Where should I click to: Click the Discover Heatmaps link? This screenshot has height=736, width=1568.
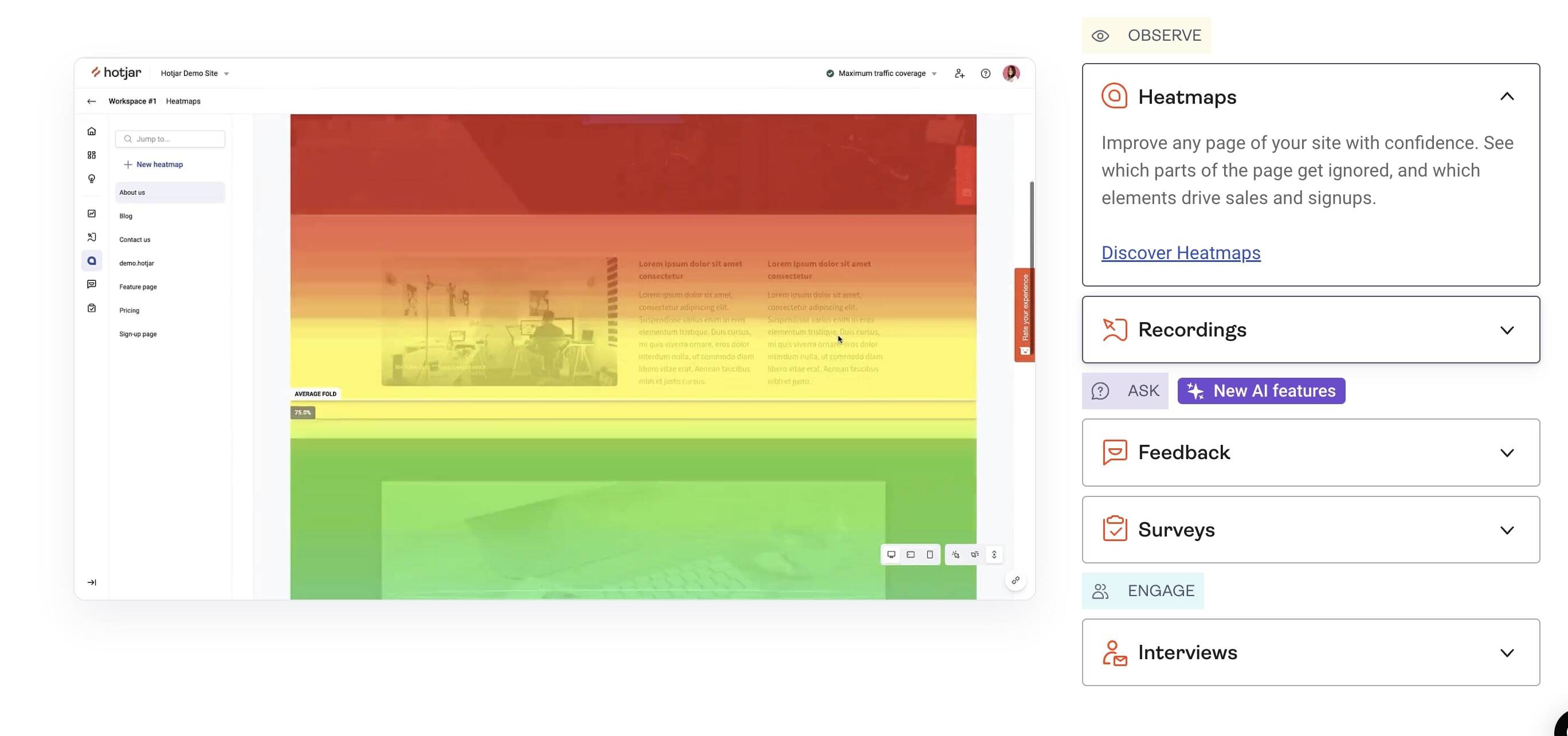point(1180,253)
